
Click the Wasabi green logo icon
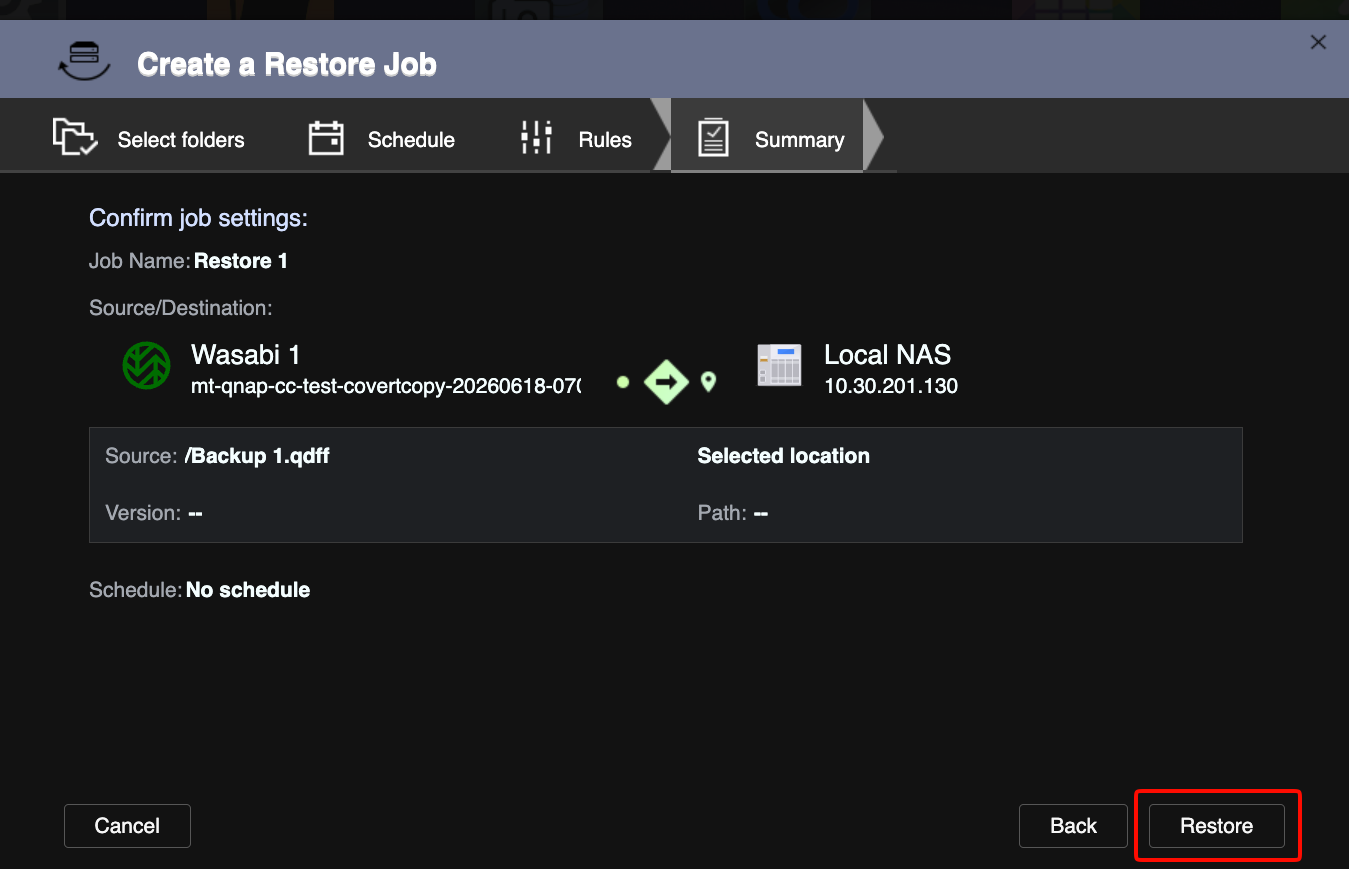click(146, 366)
